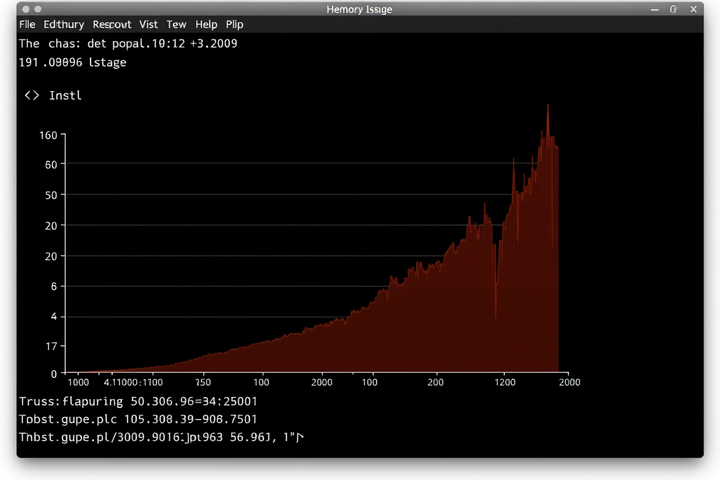Image resolution: width=720 pixels, height=480 pixels.
Task: Click the line 'Tpbst.gupe.plc 105.308.39-908.7501'
Action: [138, 419]
